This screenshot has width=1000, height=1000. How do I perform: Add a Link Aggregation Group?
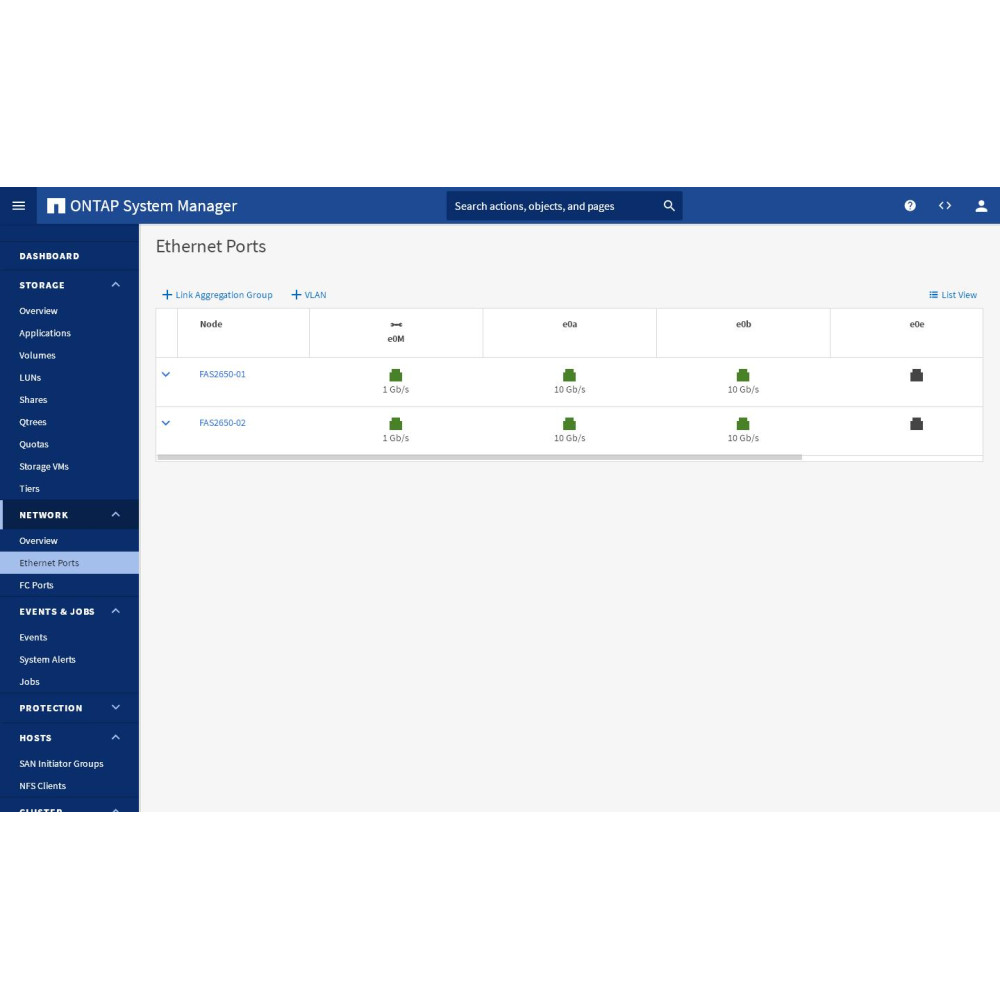(218, 295)
